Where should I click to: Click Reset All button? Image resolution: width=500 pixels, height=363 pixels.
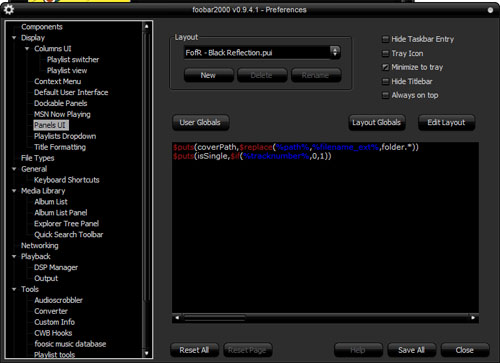coord(194,350)
